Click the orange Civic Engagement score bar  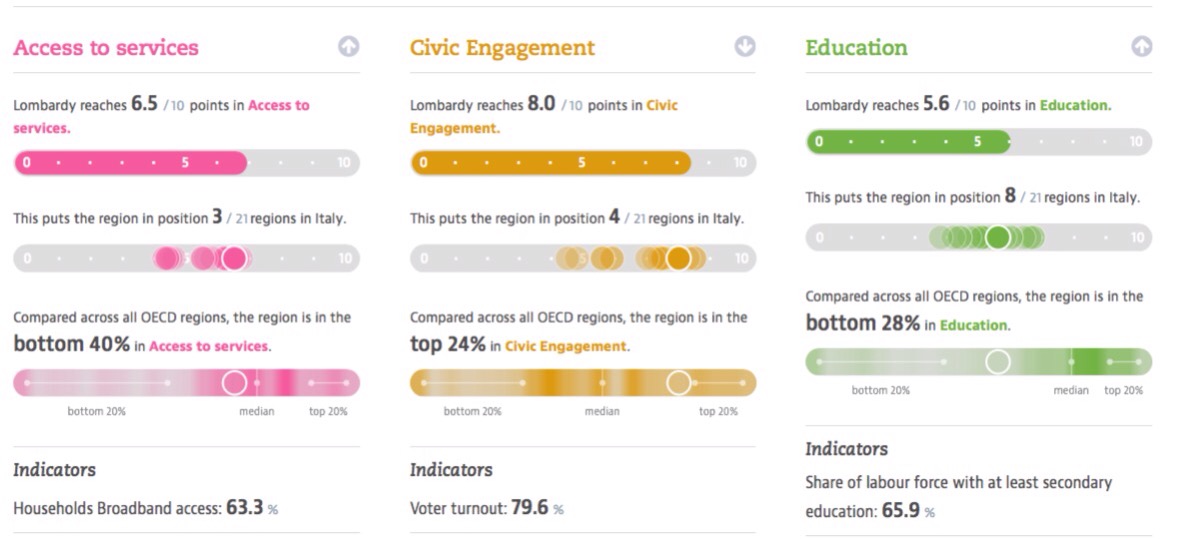pos(550,163)
